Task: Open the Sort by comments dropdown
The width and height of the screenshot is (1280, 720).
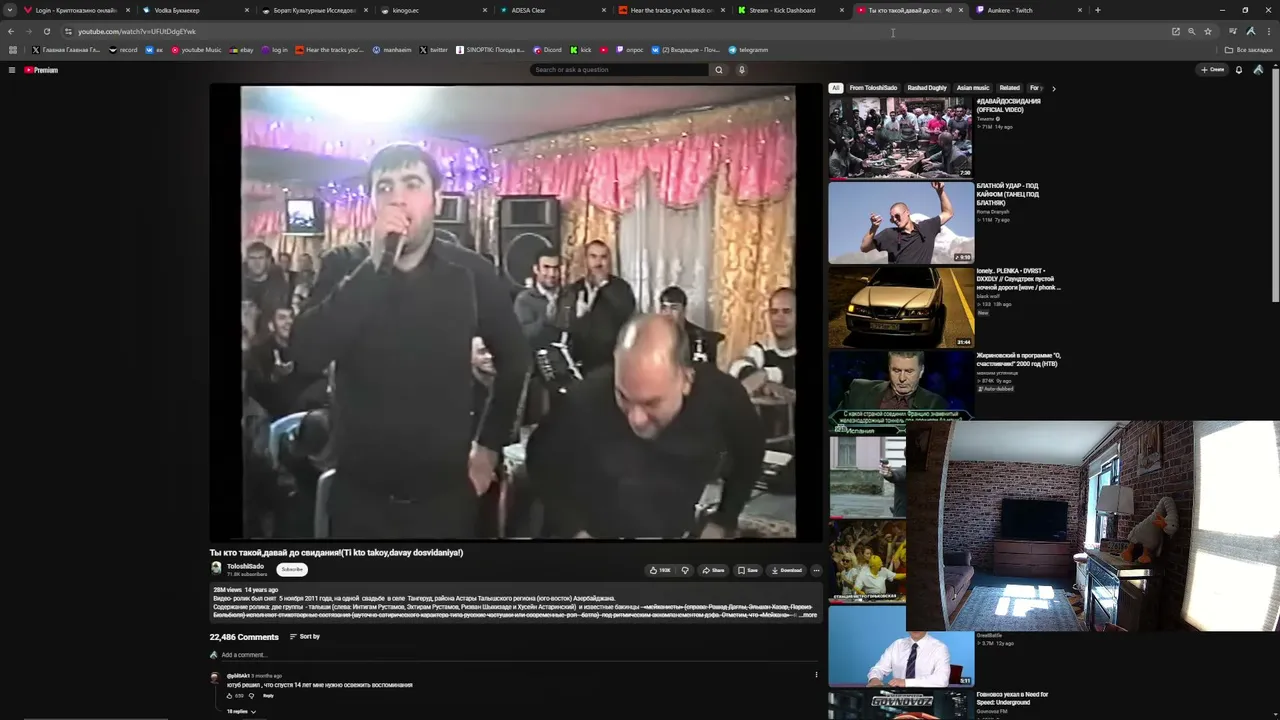Action: coord(305,637)
